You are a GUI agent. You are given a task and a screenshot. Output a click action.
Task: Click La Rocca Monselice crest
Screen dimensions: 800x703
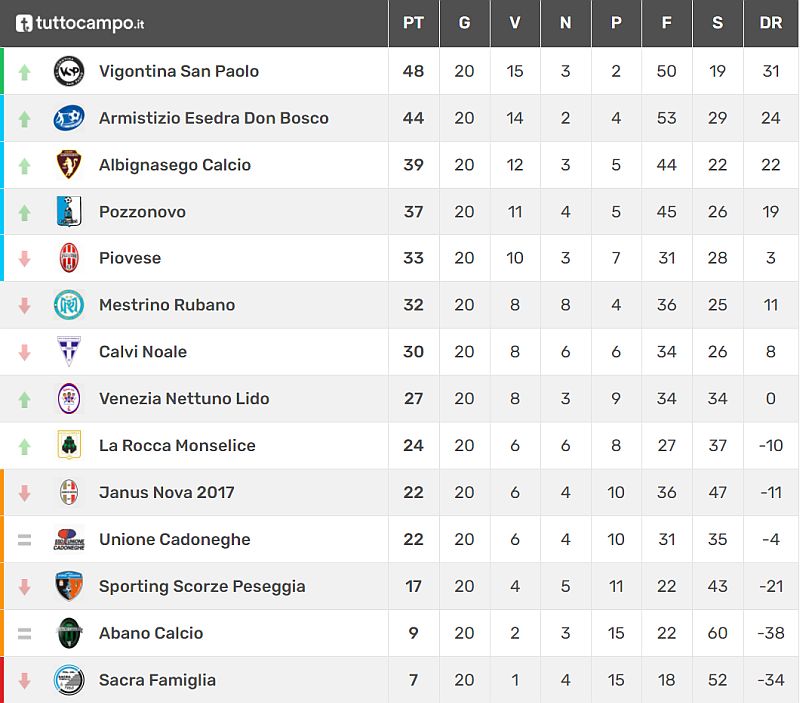69,446
